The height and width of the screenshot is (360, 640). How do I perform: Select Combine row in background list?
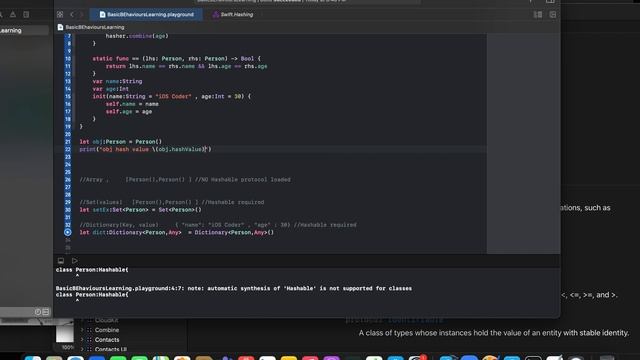pos(107,330)
